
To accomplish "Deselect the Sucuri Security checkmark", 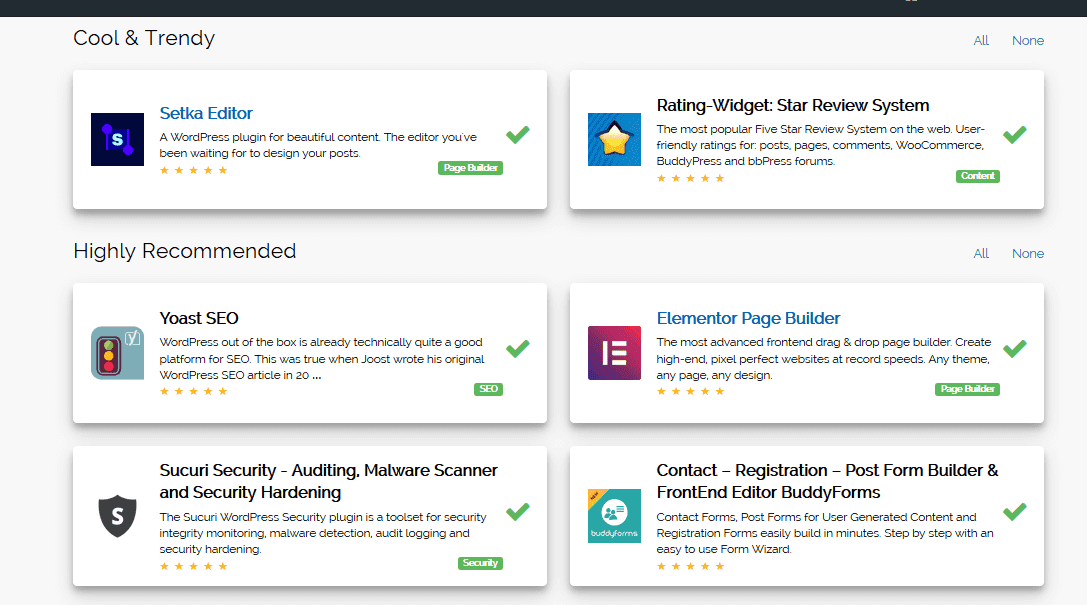I will pos(518,511).
